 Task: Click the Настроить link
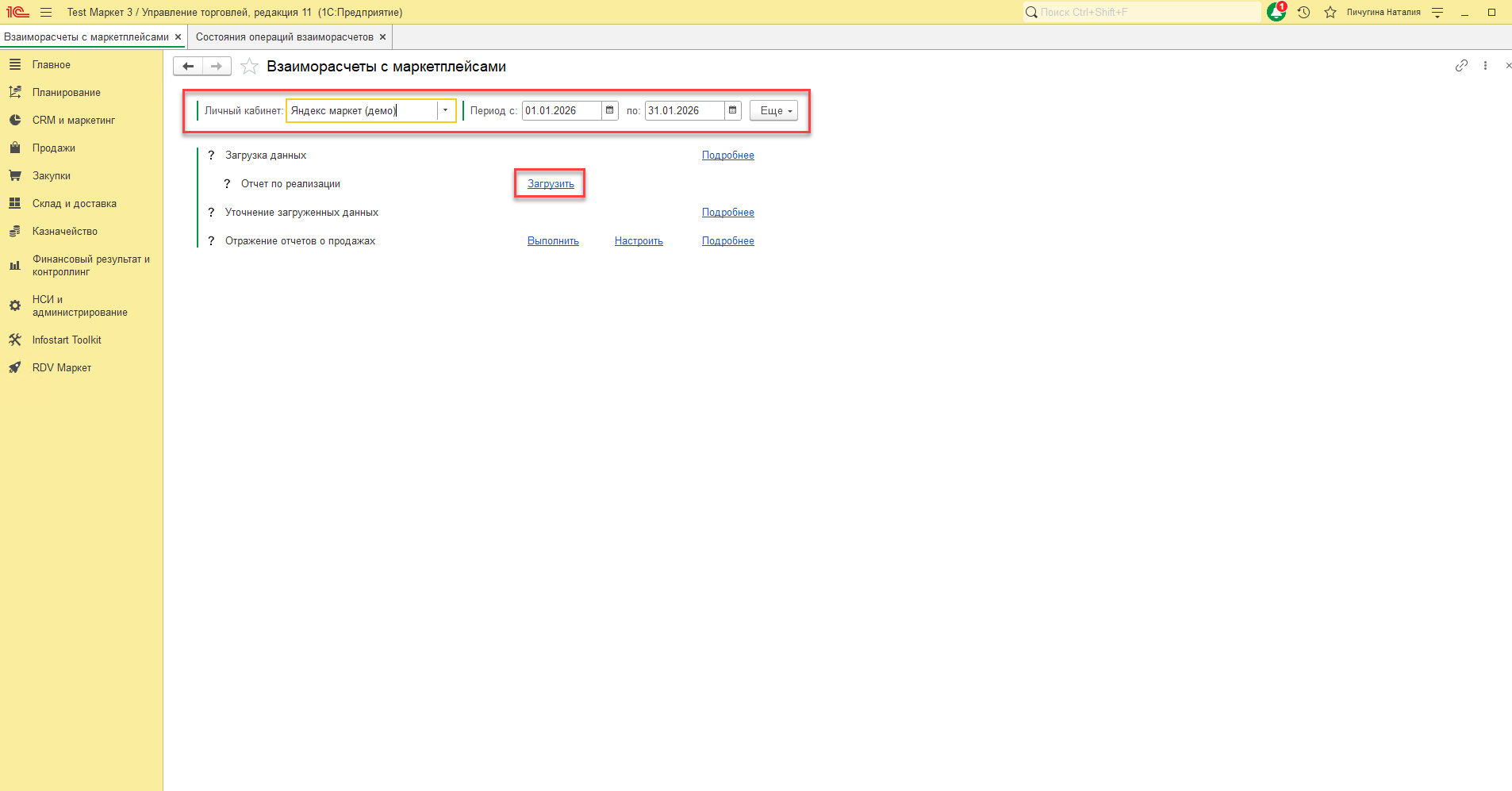[x=639, y=241]
